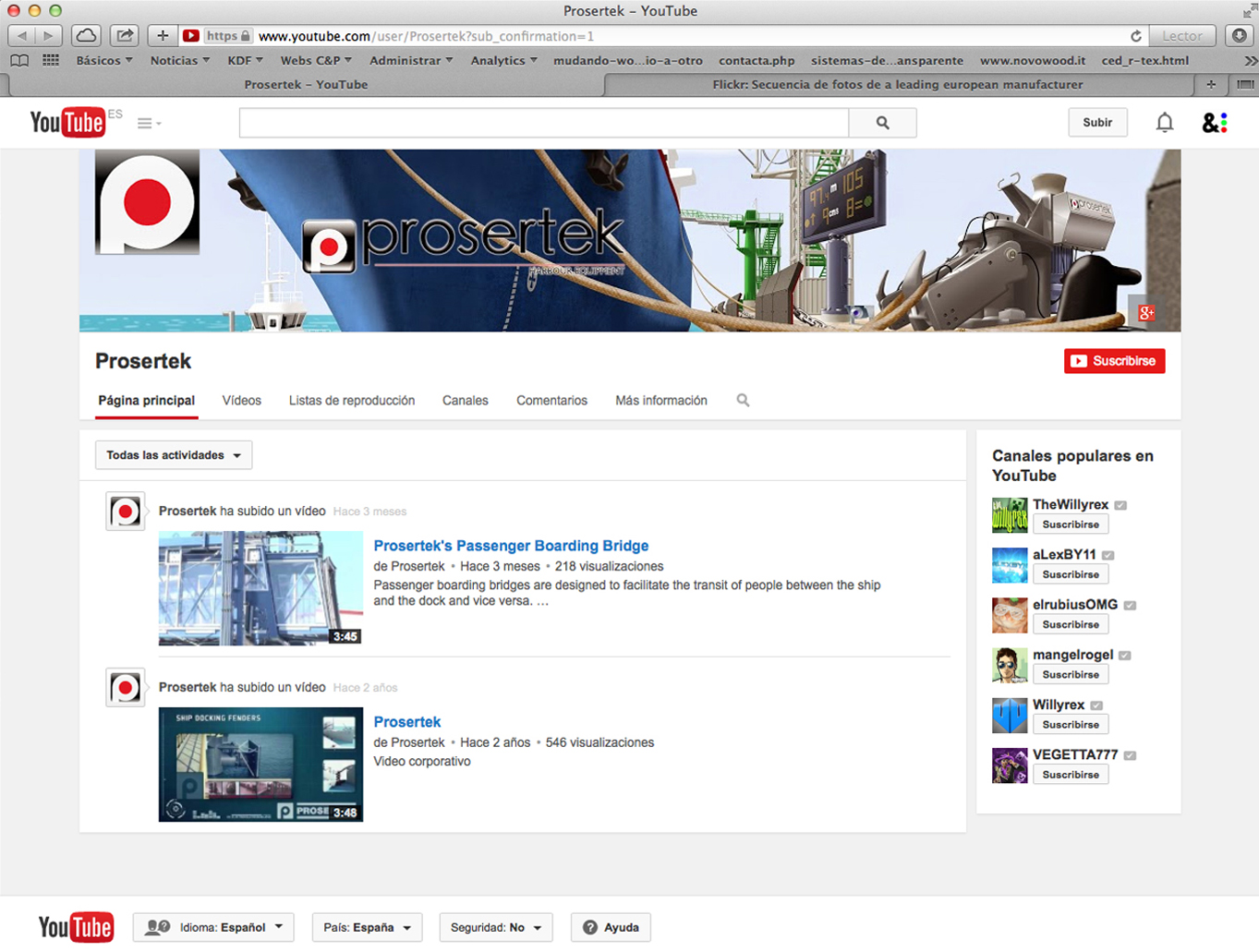Click Prosertek avatar beside first upload
This screenshot has height=952, width=1259.
point(126,511)
